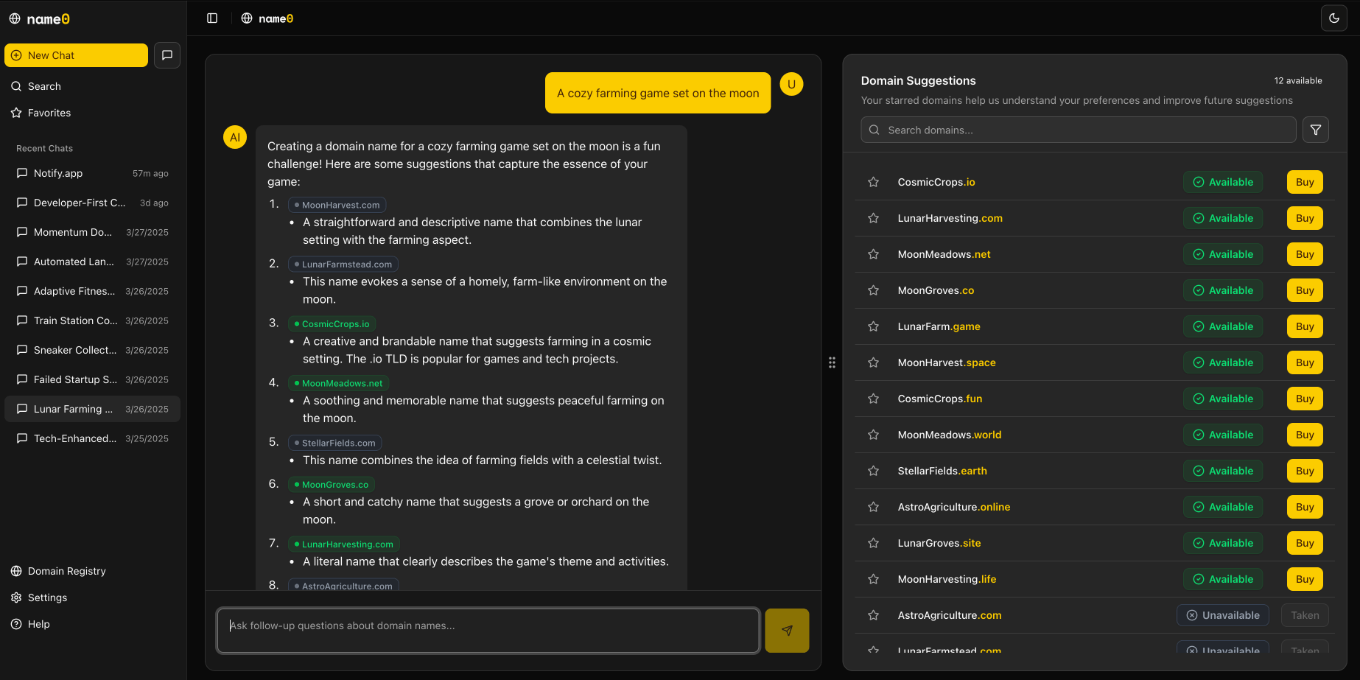Open Settings from the sidebar

pyautogui.click(x=47, y=597)
